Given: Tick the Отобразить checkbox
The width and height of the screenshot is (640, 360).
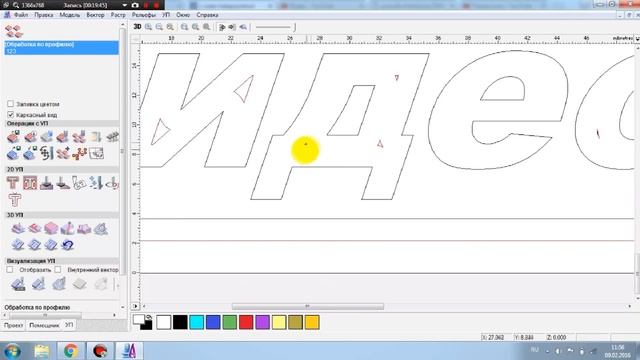Looking at the screenshot, I should pos(10,269).
